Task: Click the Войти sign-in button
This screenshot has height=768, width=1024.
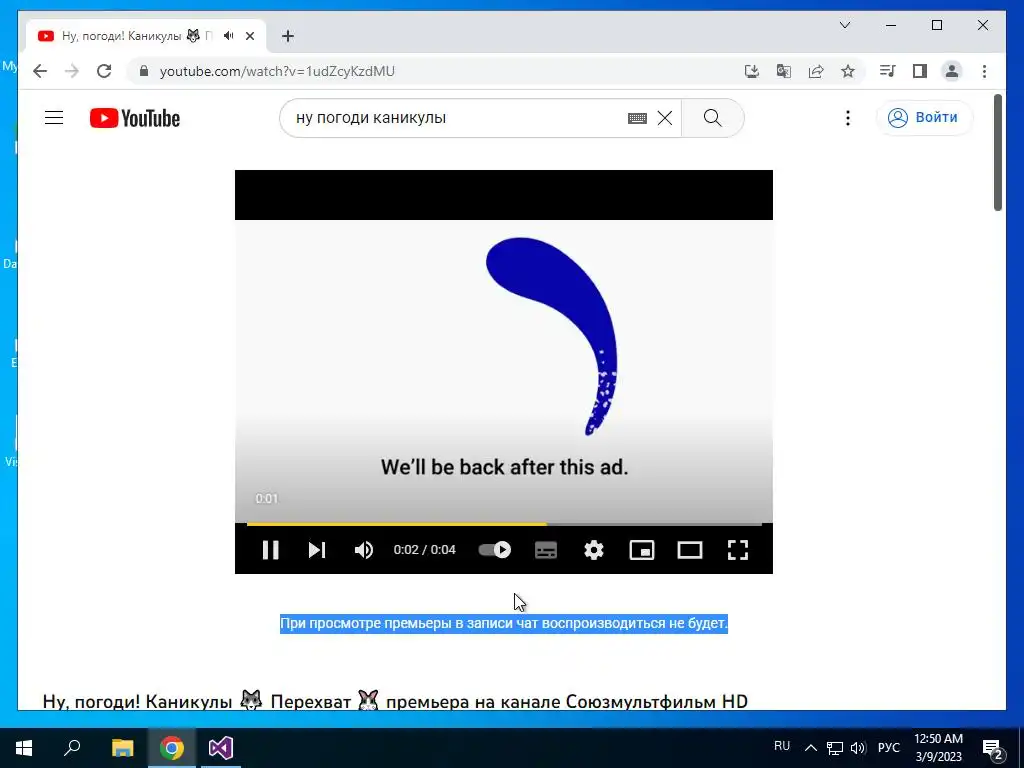Action: click(924, 118)
